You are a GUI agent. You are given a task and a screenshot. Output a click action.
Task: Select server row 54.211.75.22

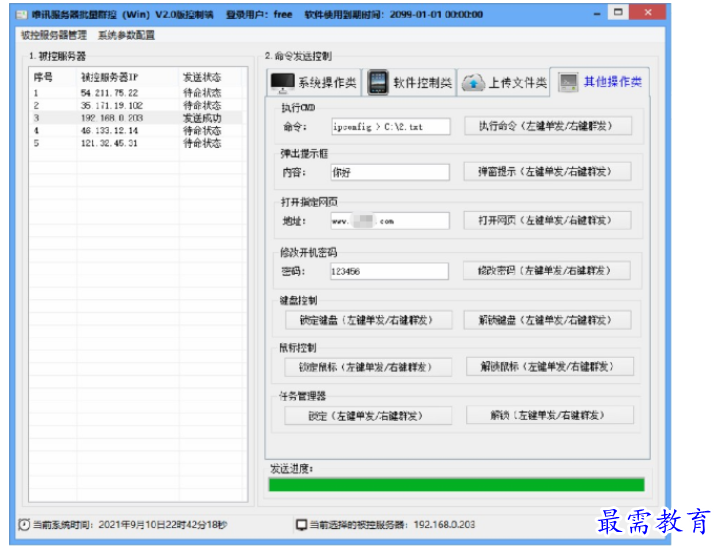click(x=137, y=93)
